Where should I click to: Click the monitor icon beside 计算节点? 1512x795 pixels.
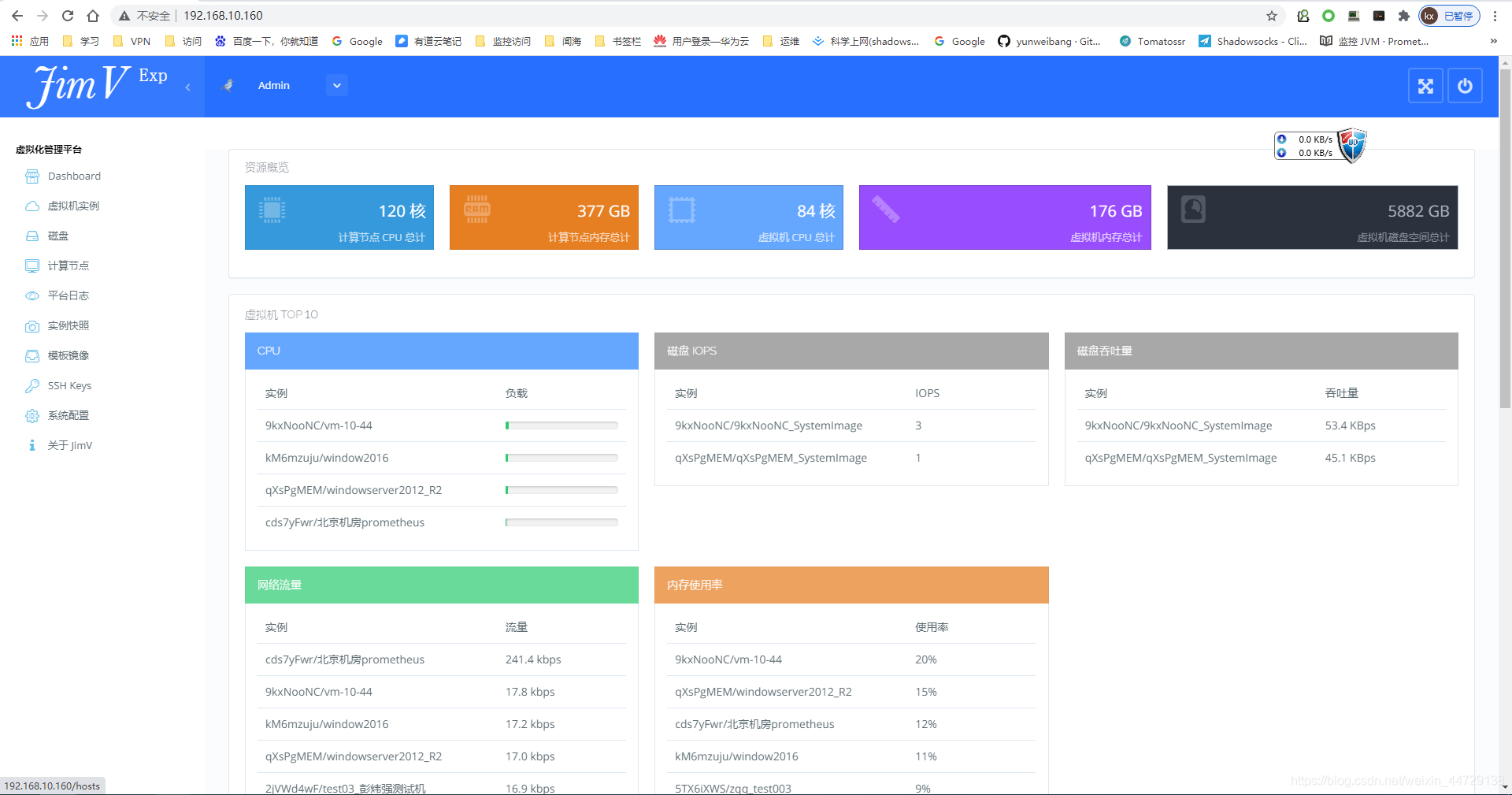click(32, 266)
